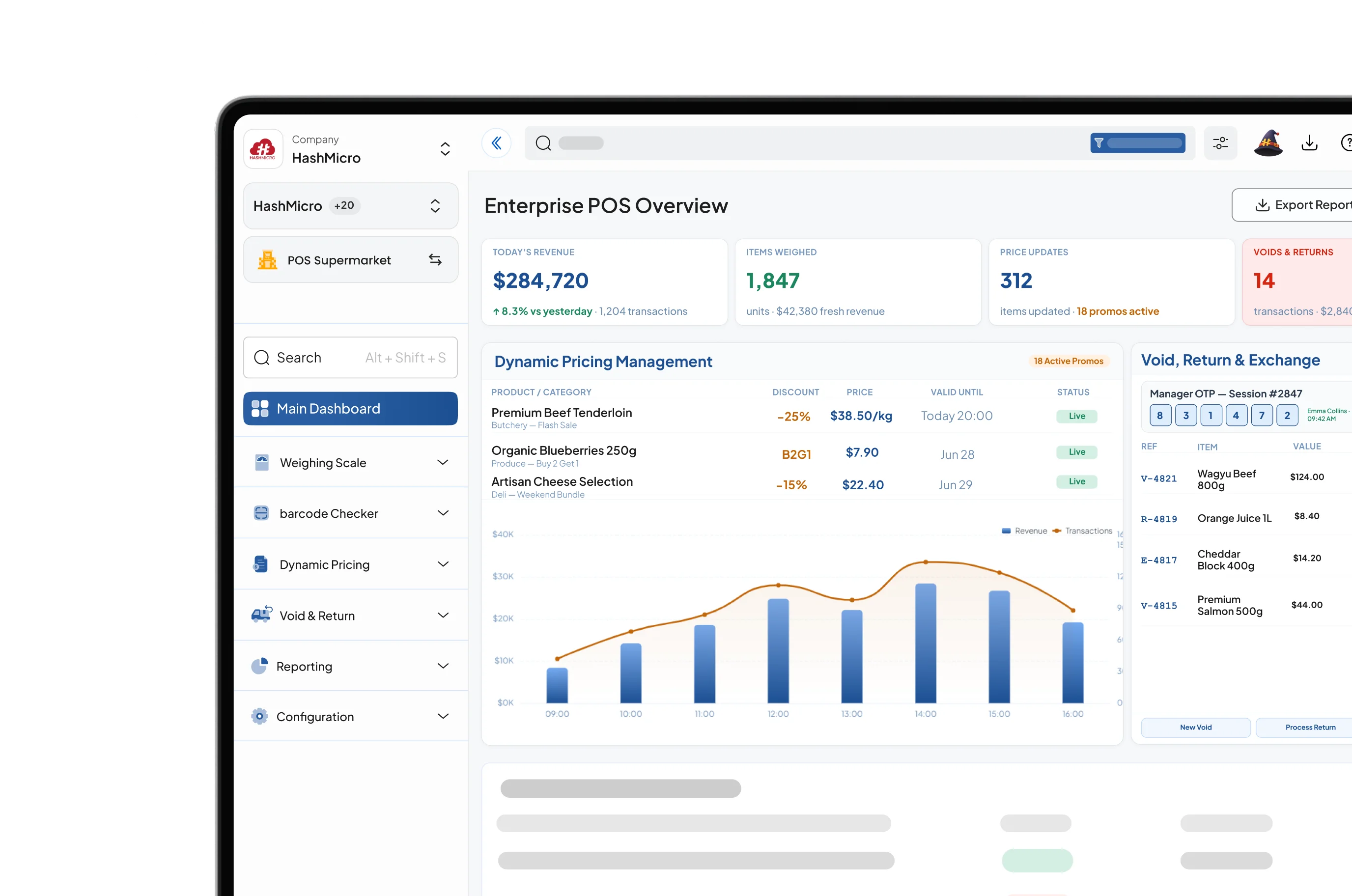Click the top bar download icon

[1309, 143]
